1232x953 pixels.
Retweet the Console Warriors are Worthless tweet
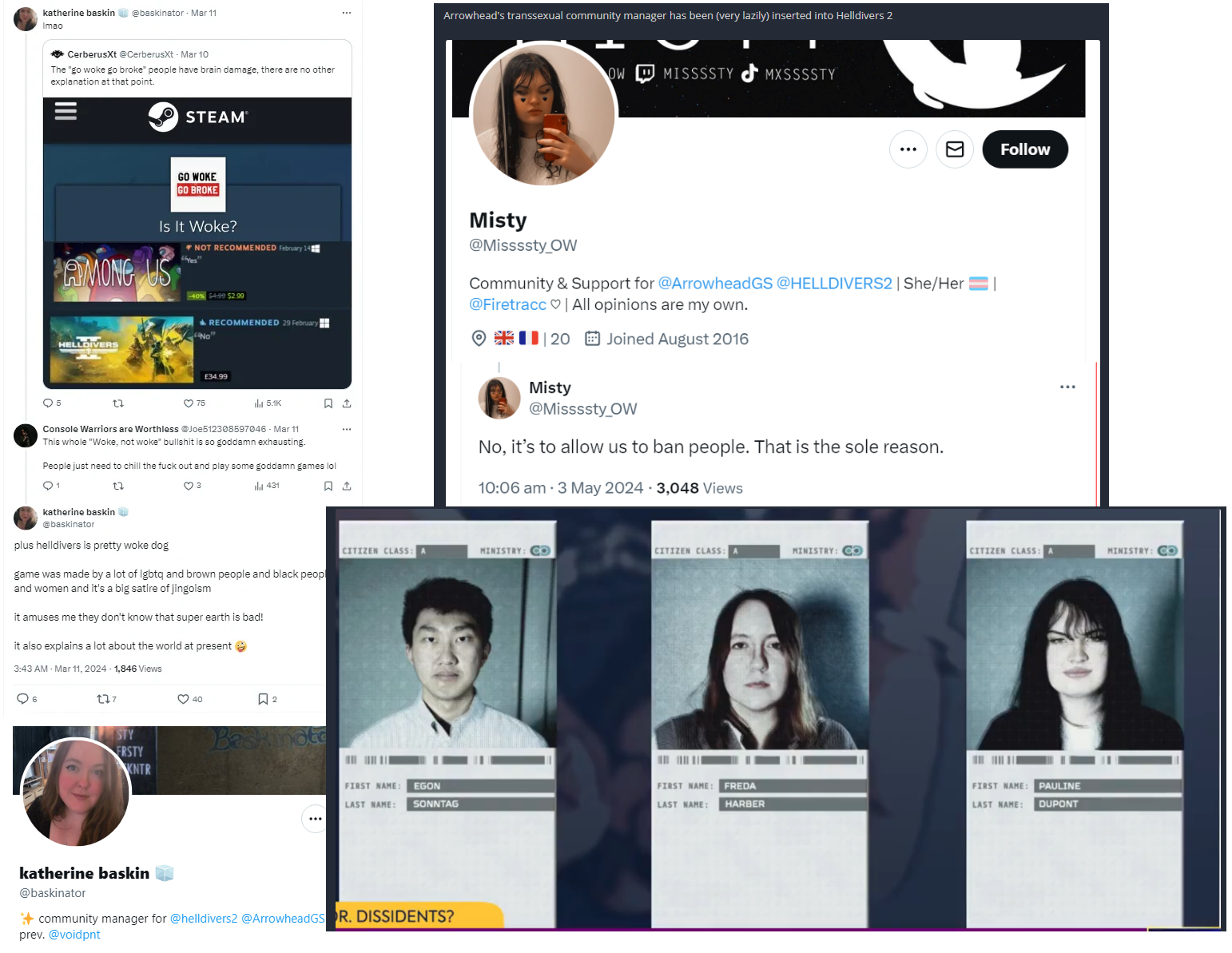coord(118,486)
